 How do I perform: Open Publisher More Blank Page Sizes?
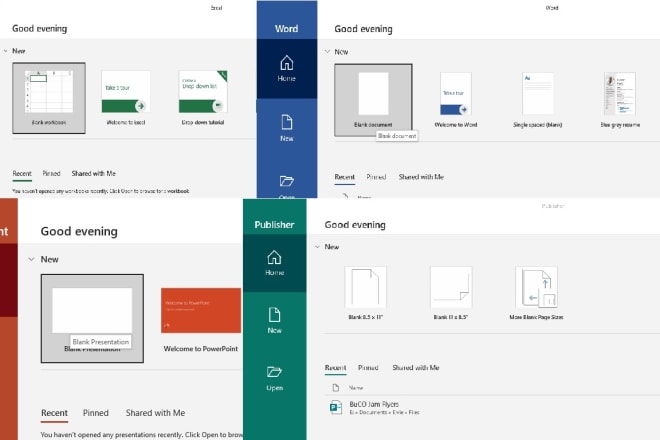point(536,293)
